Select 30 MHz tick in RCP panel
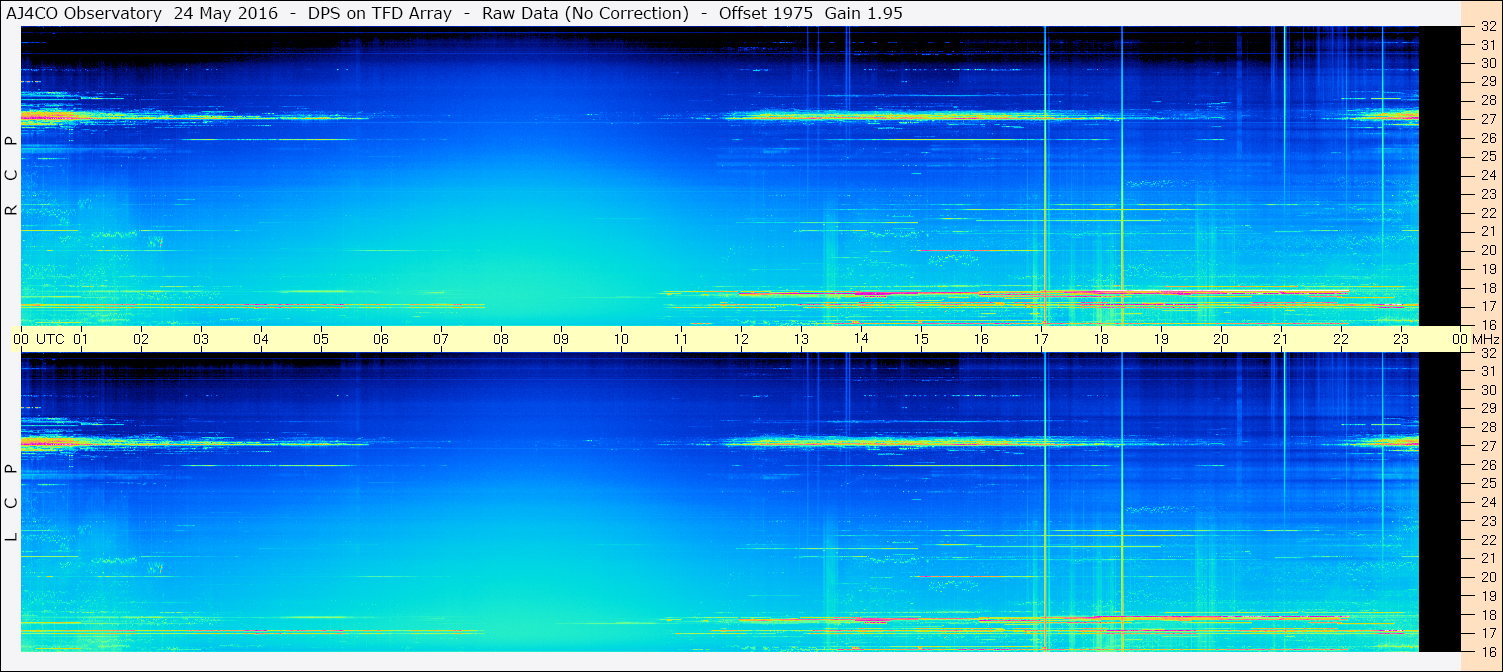 [x=1488, y=62]
